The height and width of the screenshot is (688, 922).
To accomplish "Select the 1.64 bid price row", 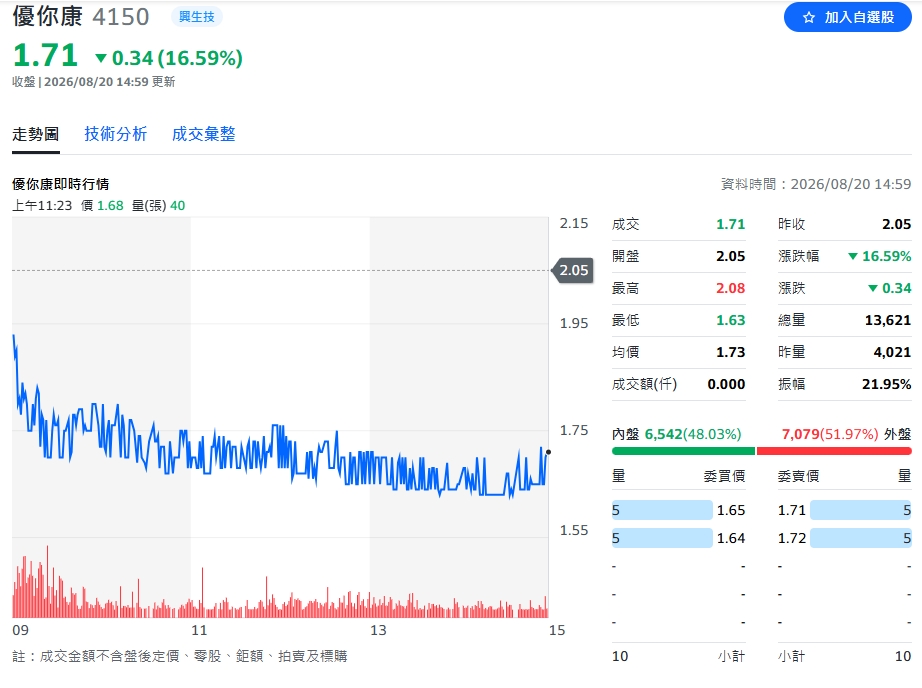I will click(679, 538).
